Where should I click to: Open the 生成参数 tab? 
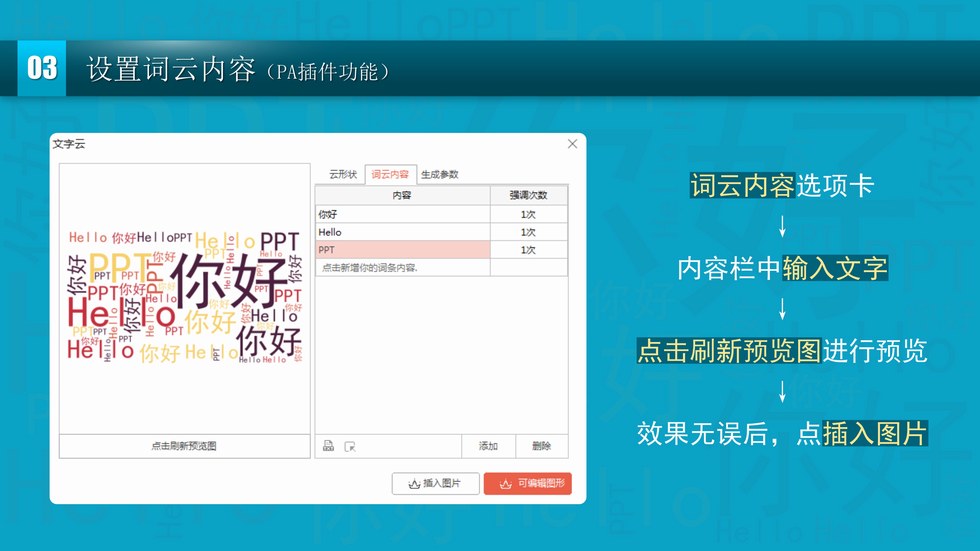439,174
